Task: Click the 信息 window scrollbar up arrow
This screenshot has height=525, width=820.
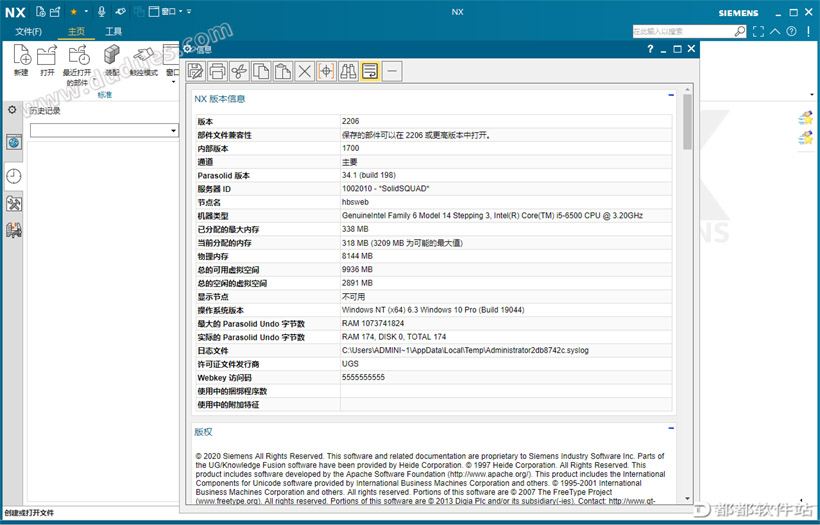Action: coord(688,88)
